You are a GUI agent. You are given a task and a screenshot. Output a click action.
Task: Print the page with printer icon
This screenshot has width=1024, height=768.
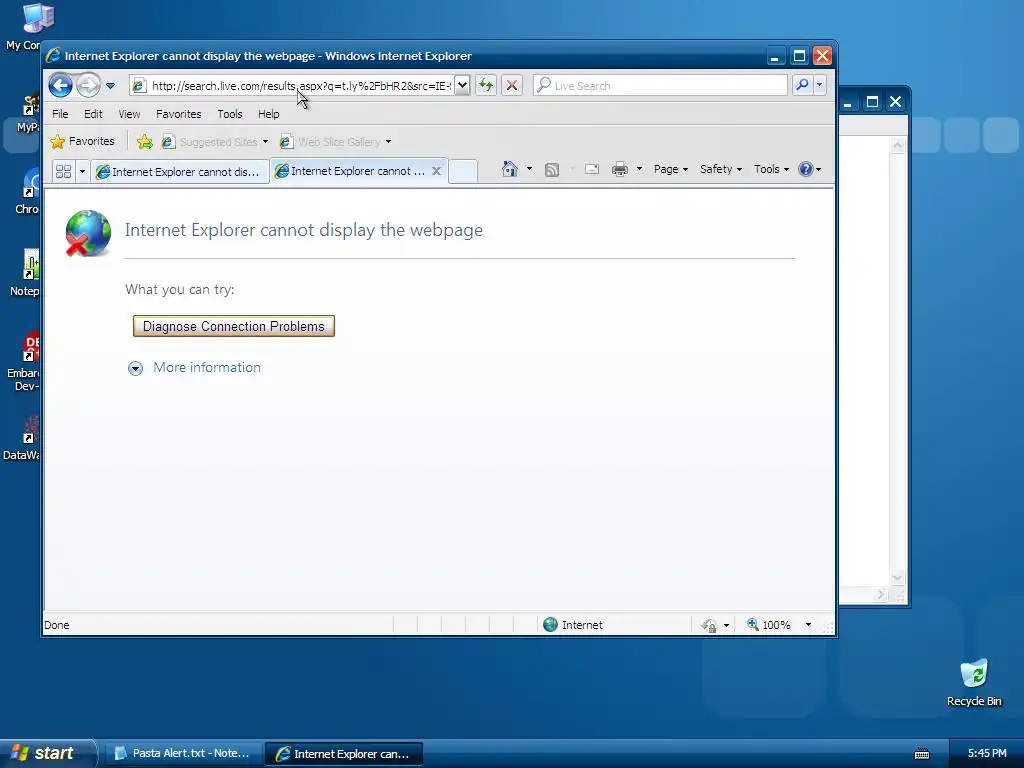click(620, 169)
